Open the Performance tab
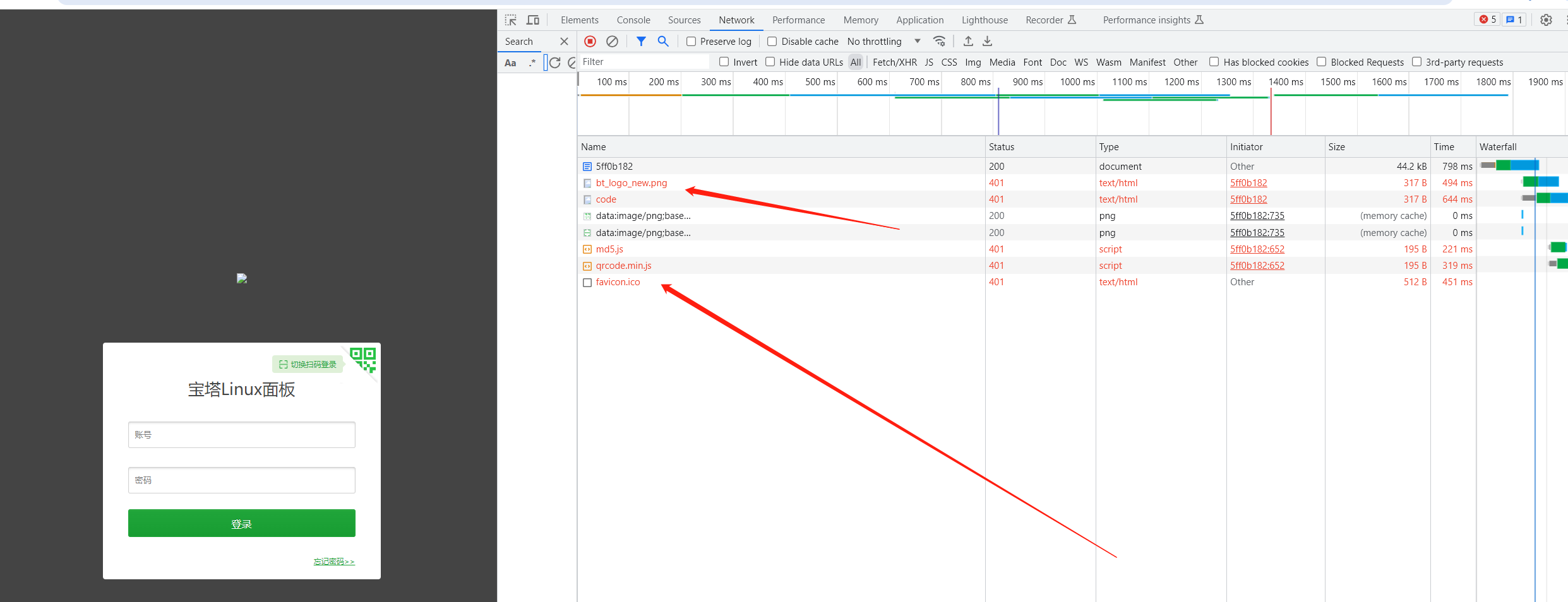 click(798, 20)
